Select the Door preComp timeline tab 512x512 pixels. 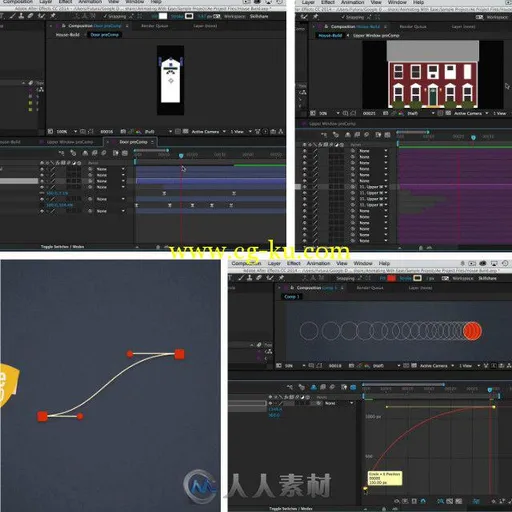133,142
